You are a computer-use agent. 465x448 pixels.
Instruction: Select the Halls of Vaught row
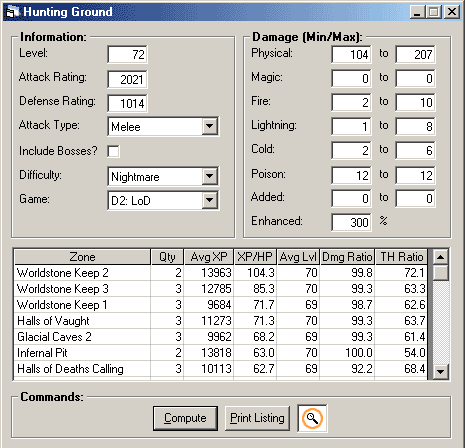point(221,321)
